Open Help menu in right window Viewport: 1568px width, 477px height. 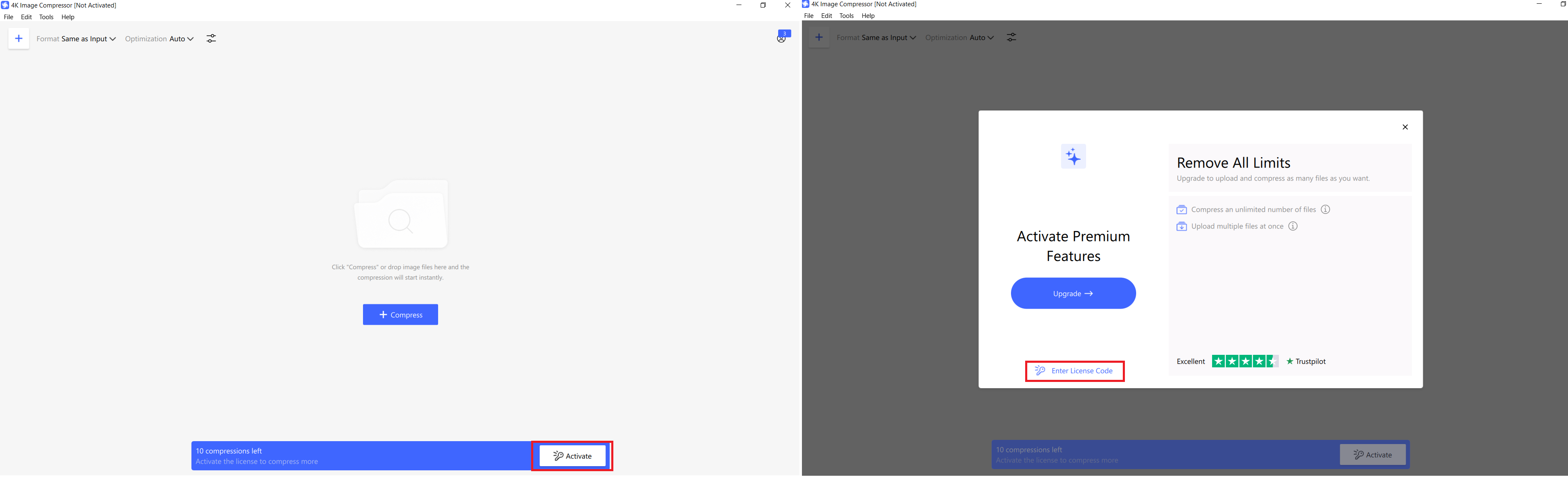click(869, 16)
